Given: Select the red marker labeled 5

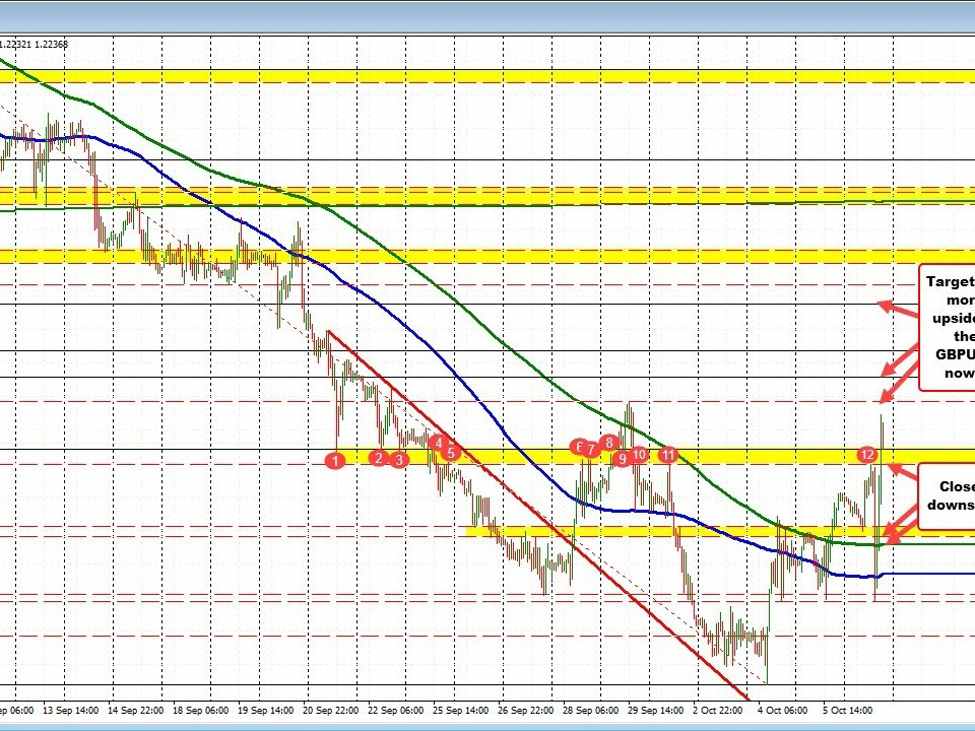Looking at the screenshot, I should coord(451,452).
